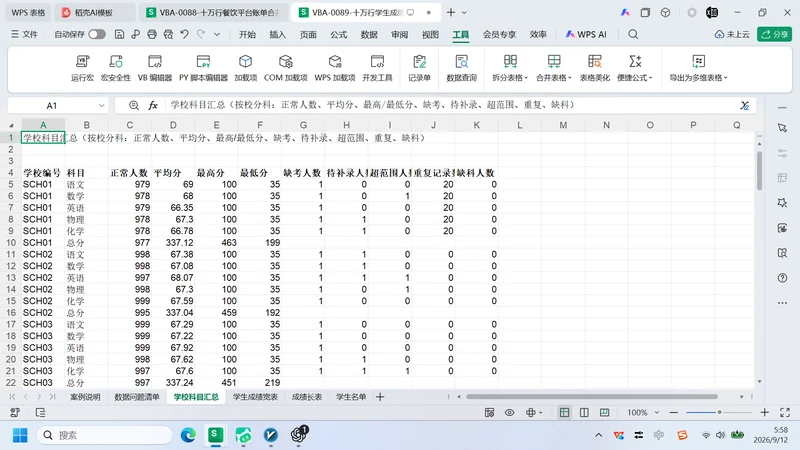
Task: Open the Name Box dropdown arrow
Action: [101, 106]
